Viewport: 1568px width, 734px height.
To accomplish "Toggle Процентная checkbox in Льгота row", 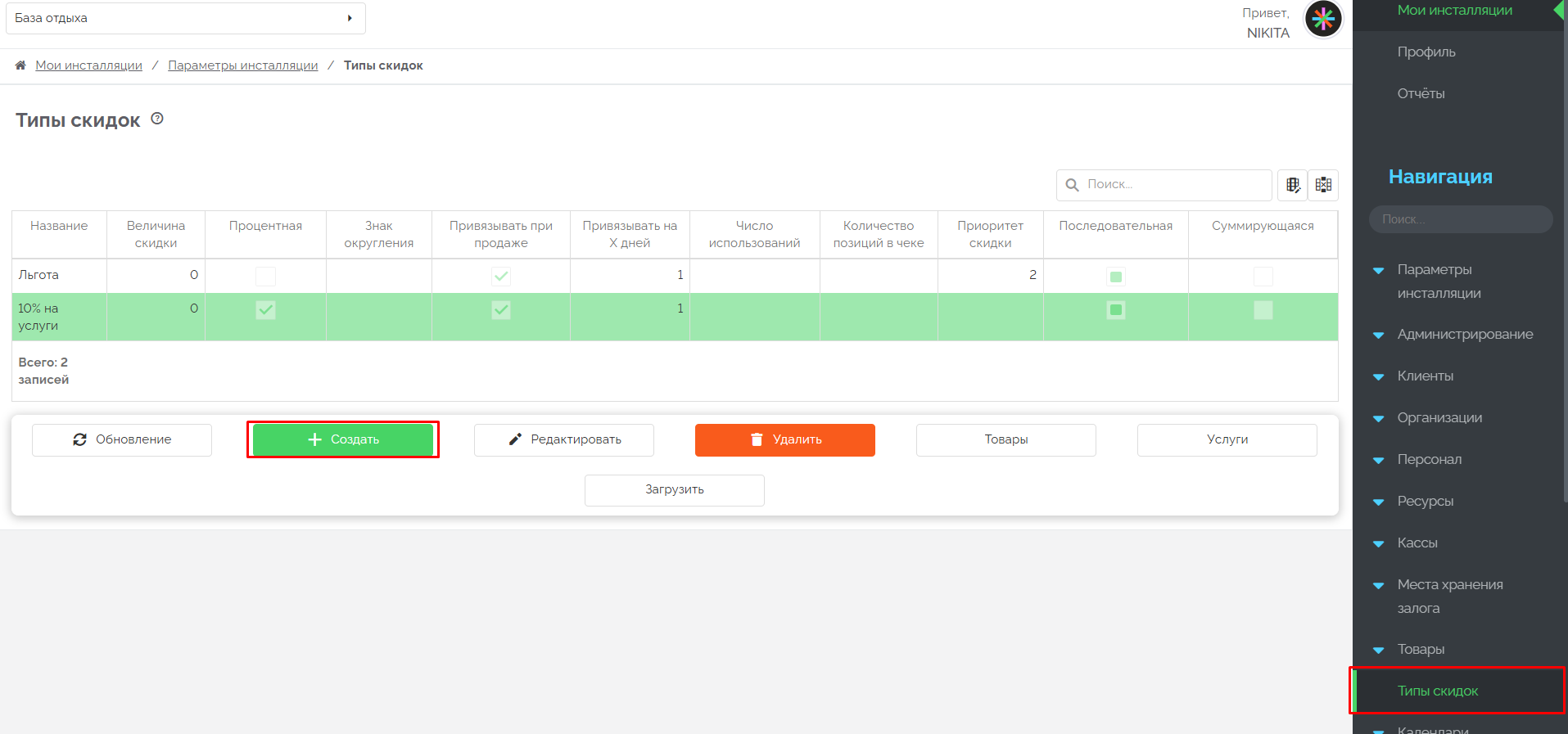I will (x=265, y=276).
